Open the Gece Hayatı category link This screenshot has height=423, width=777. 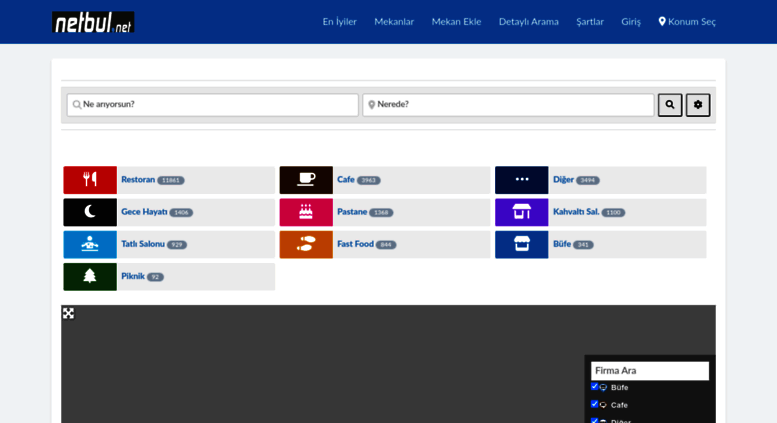[x=144, y=212]
